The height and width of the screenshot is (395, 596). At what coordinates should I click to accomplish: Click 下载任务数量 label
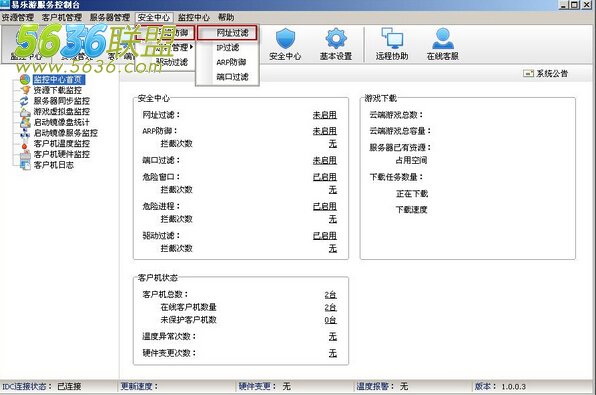click(x=396, y=177)
